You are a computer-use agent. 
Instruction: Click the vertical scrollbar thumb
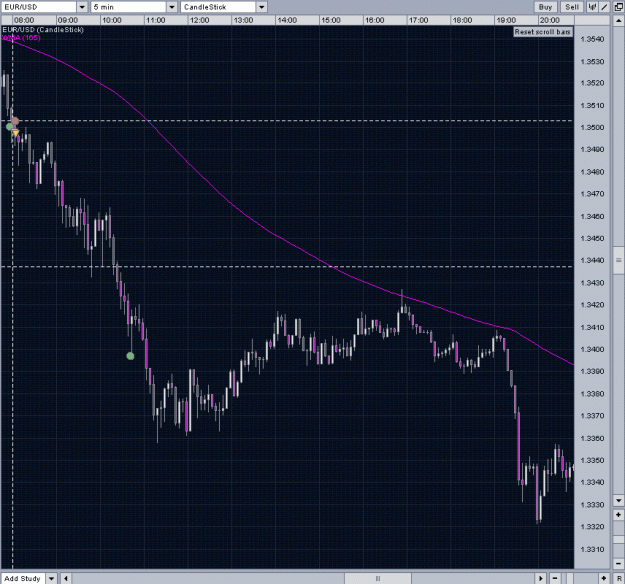click(x=619, y=260)
